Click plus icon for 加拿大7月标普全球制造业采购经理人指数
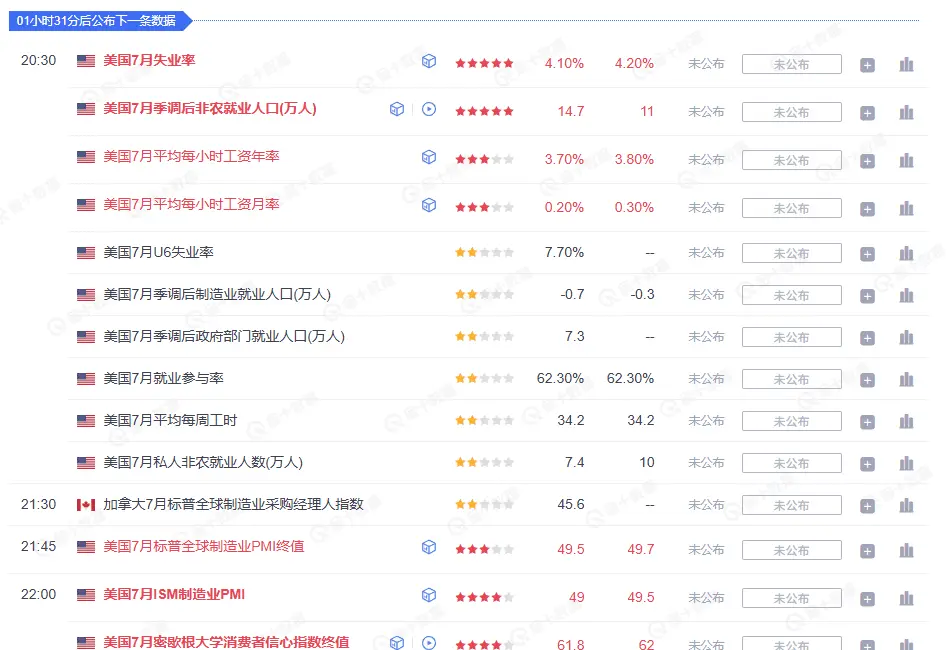The width and height of the screenshot is (951, 650). [x=867, y=506]
